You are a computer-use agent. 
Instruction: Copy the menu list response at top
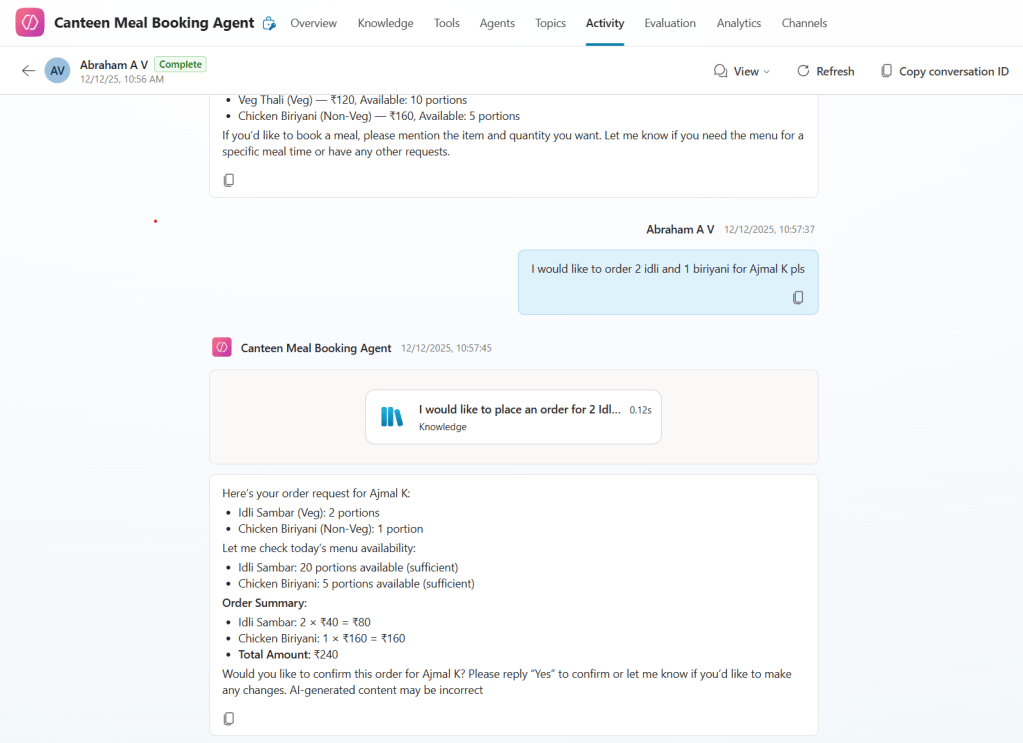point(229,180)
